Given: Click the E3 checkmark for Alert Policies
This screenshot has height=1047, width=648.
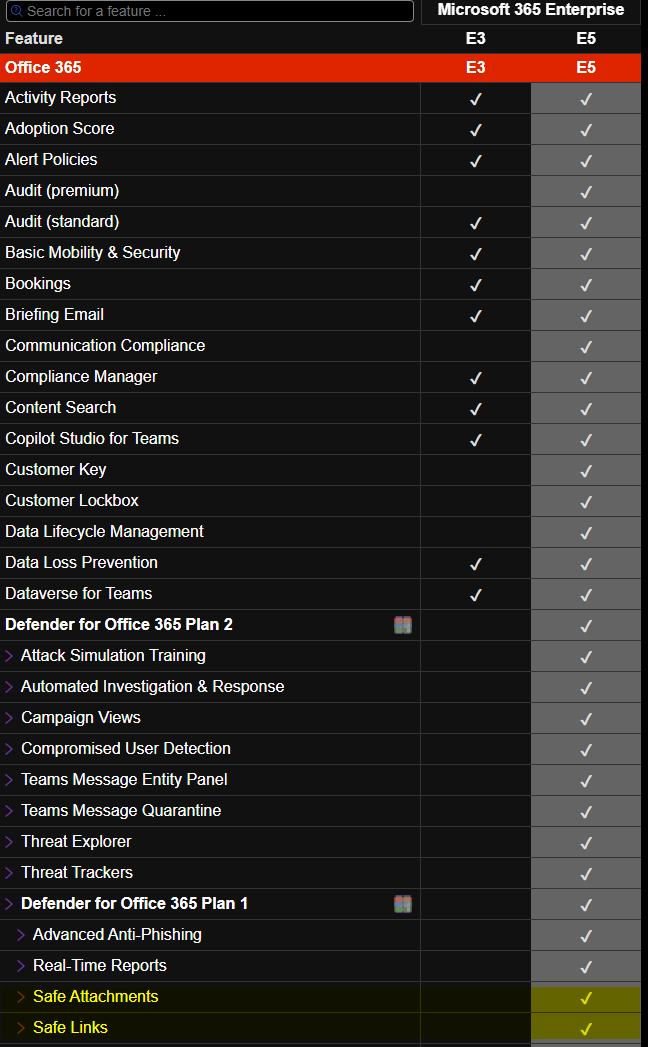Looking at the screenshot, I should tap(476, 161).
